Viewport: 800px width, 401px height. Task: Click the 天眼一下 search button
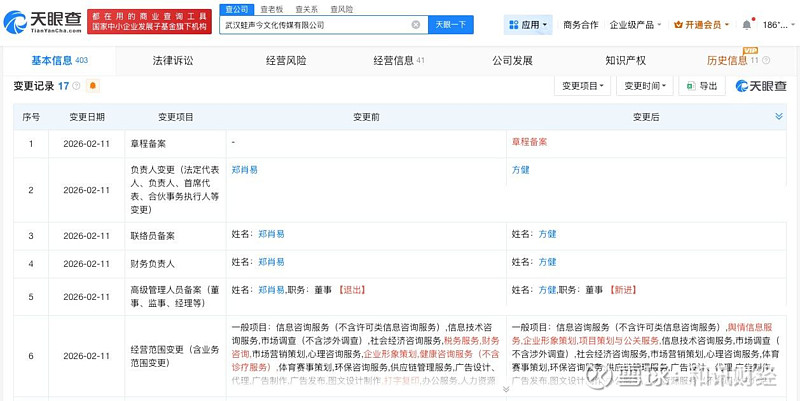(451, 24)
